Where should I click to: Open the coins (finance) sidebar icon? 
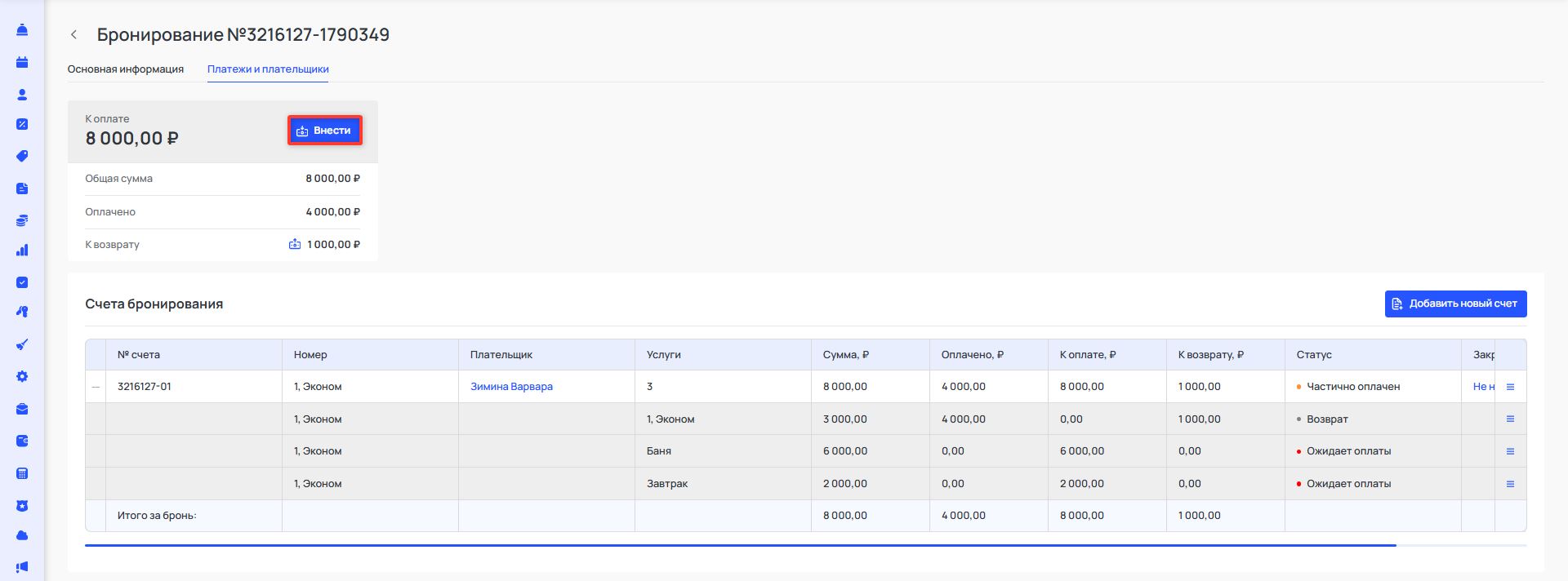[x=22, y=220]
